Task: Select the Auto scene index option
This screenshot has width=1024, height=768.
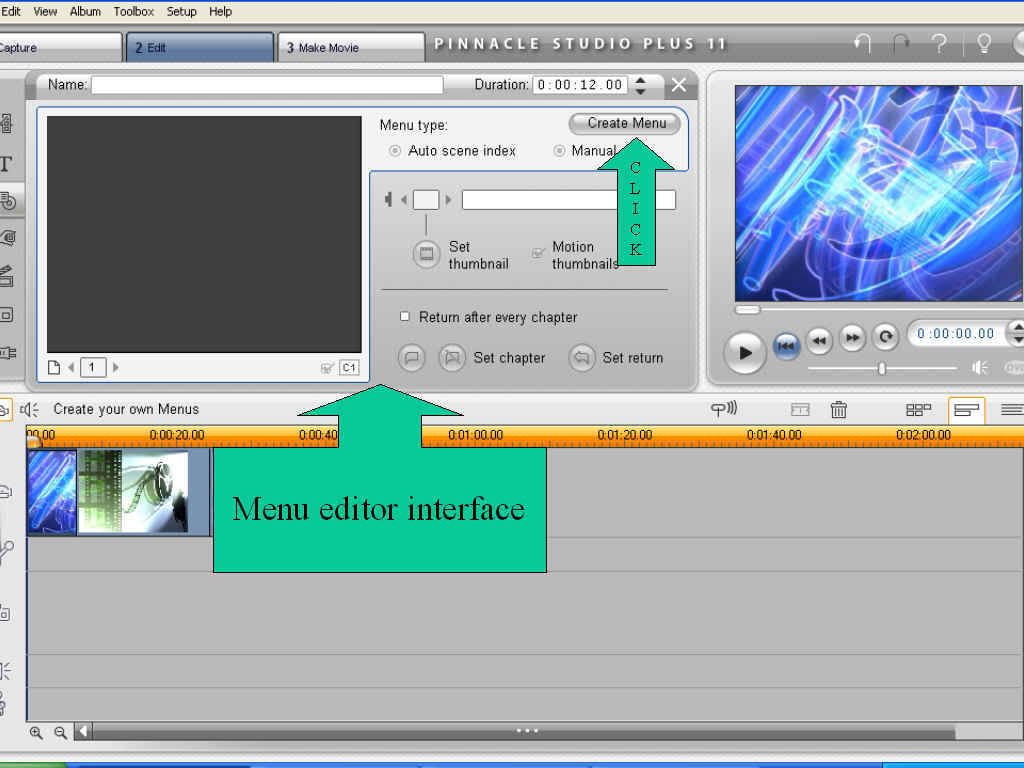Action: [x=394, y=151]
